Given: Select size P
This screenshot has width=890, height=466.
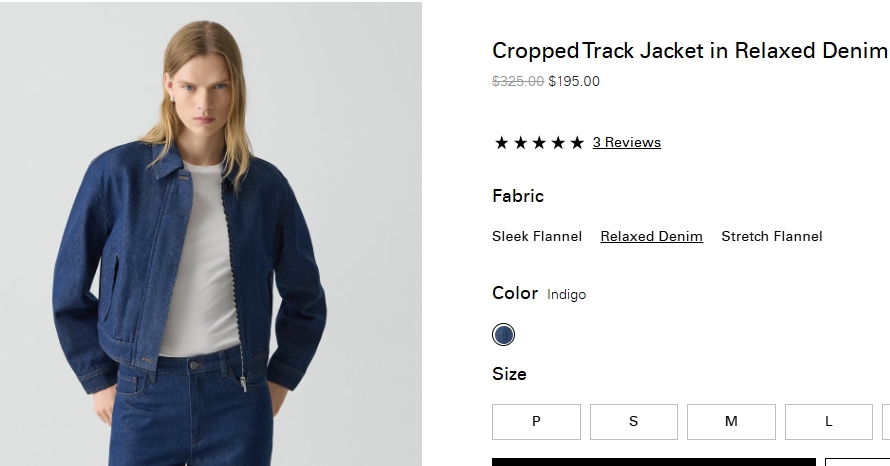Looking at the screenshot, I should (536, 422).
